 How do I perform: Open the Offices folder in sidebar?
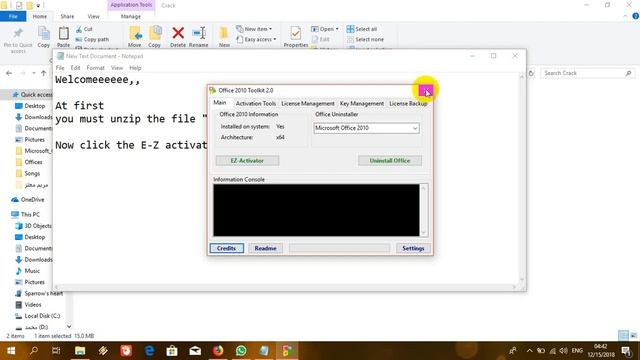pyautogui.click(x=29, y=162)
